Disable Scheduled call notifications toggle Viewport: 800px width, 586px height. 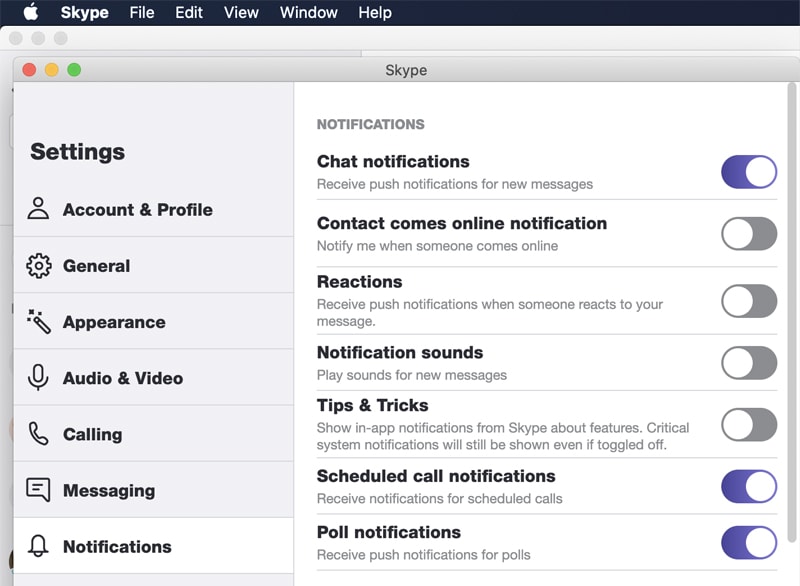[x=749, y=487]
